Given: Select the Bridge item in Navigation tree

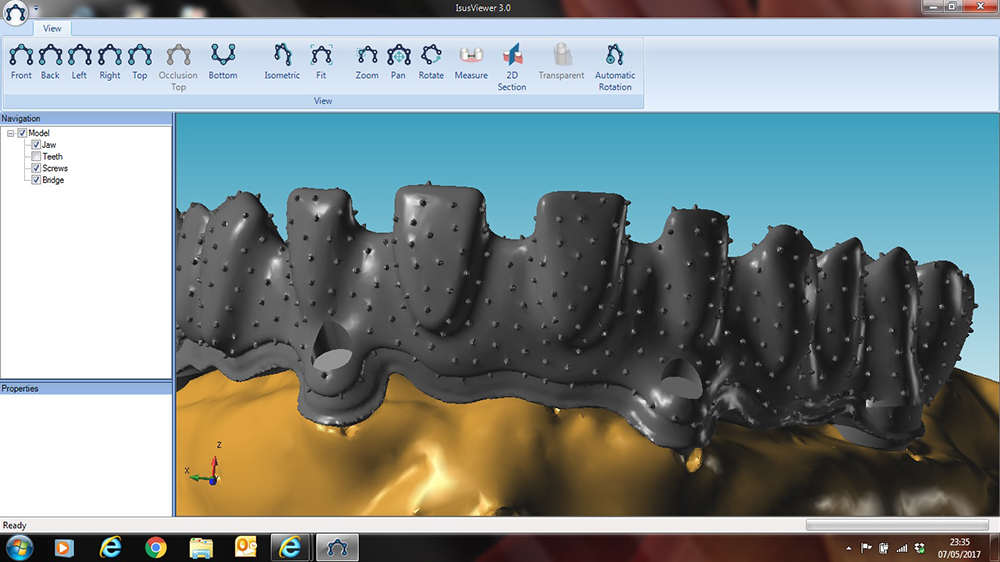Looking at the screenshot, I should point(53,181).
